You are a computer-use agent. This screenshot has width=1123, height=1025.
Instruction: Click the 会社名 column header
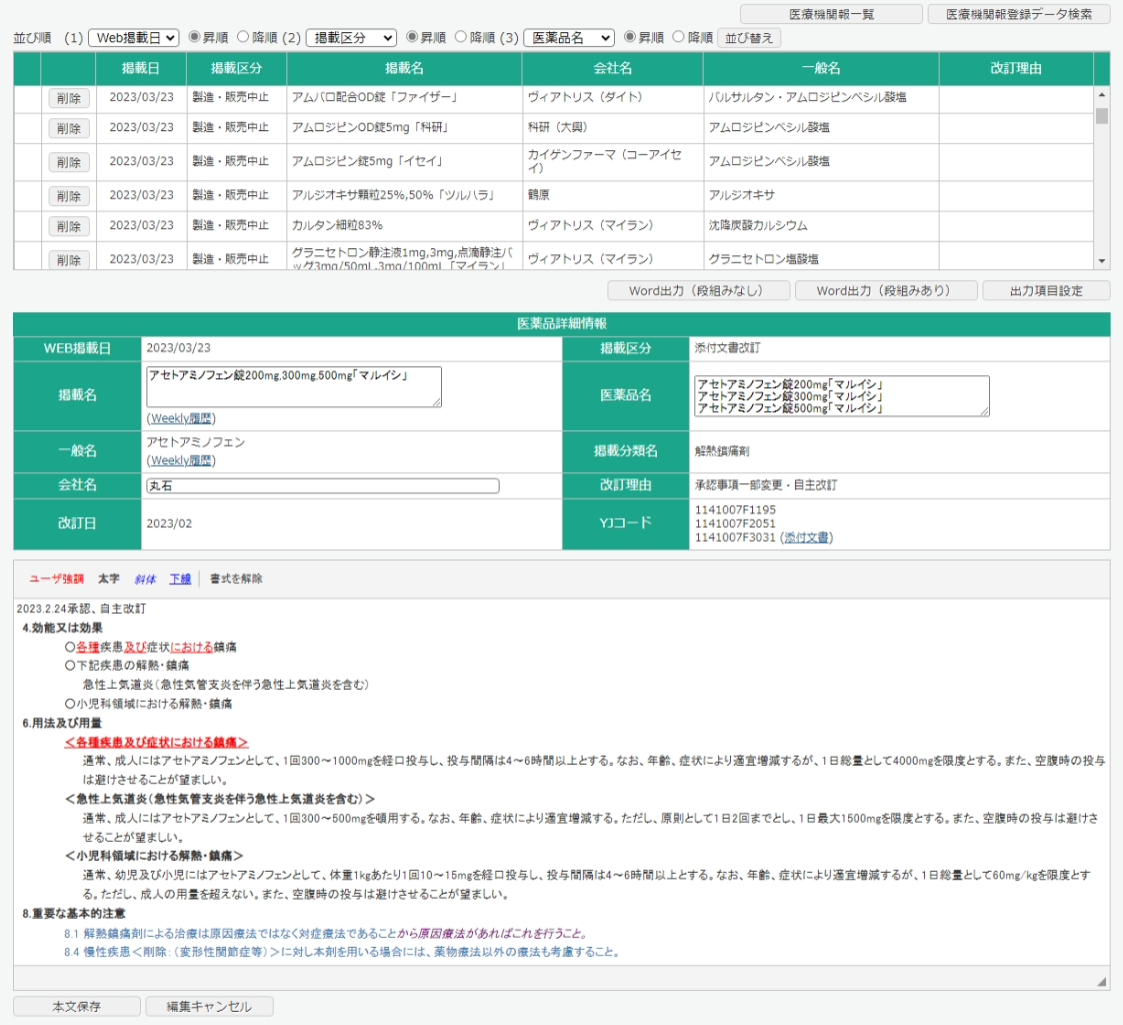point(612,68)
